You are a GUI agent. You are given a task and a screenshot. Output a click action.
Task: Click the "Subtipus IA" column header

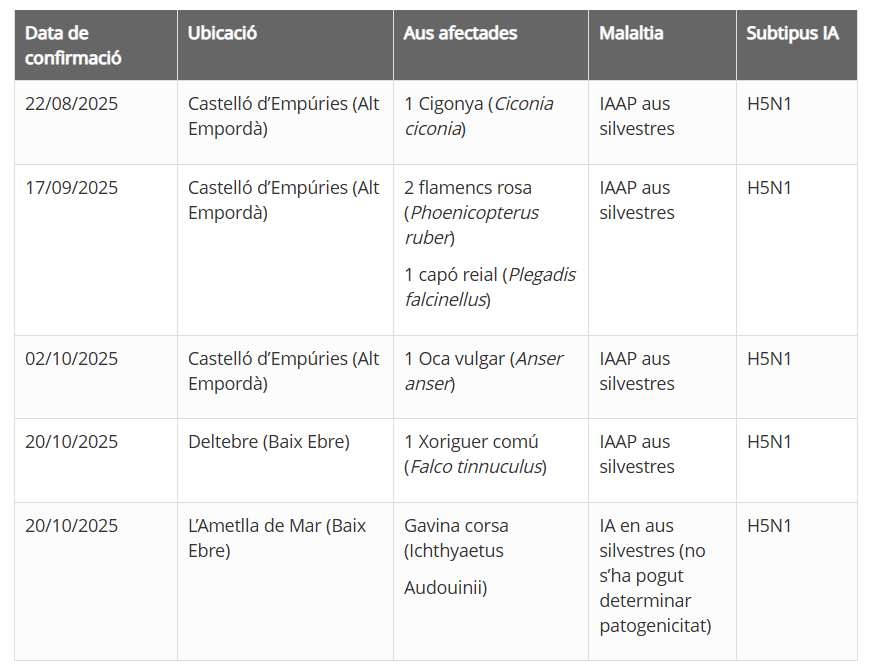792,33
